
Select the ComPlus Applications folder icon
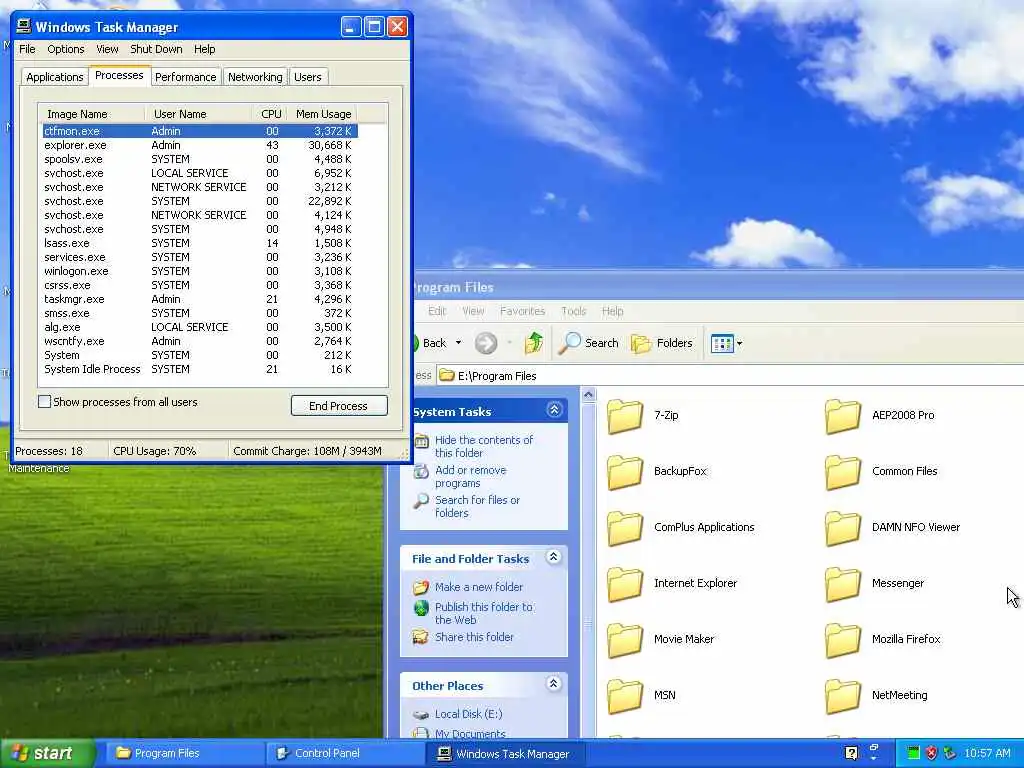(625, 528)
